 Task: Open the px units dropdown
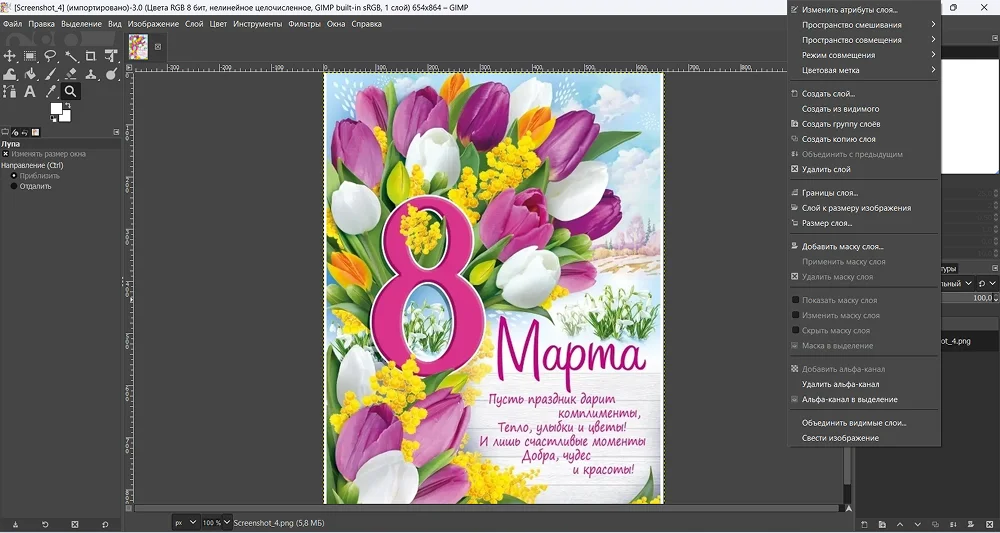(184, 523)
